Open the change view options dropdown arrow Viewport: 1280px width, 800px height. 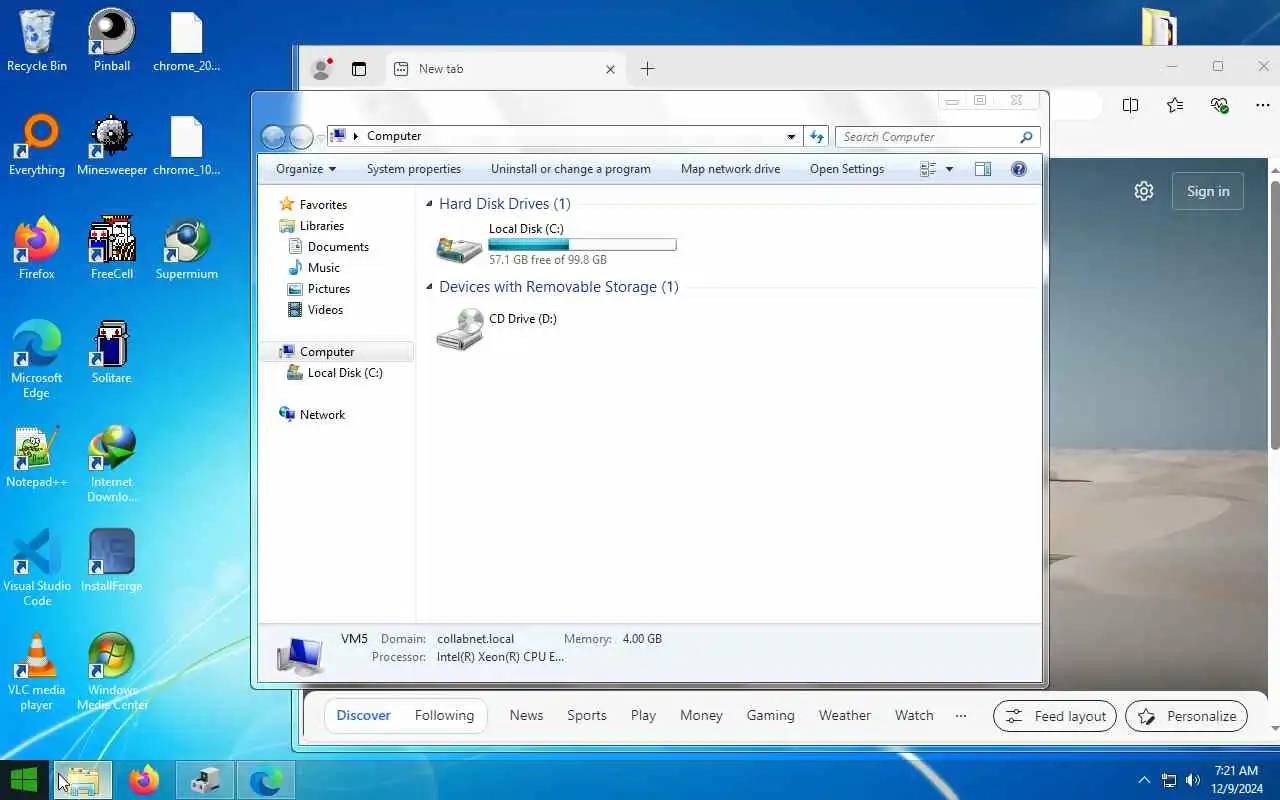949,169
